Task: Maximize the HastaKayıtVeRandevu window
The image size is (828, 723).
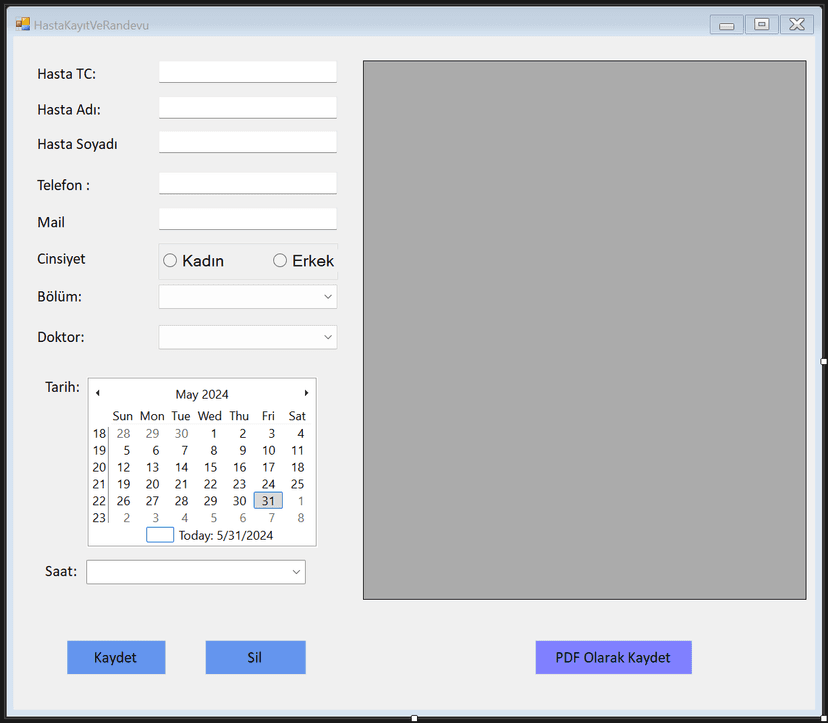Action: coord(761,25)
